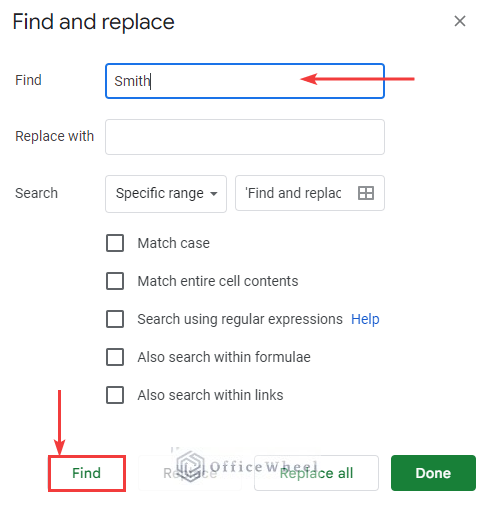
Task: Enable Search using regular expressions checkbox
Action: (115, 319)
